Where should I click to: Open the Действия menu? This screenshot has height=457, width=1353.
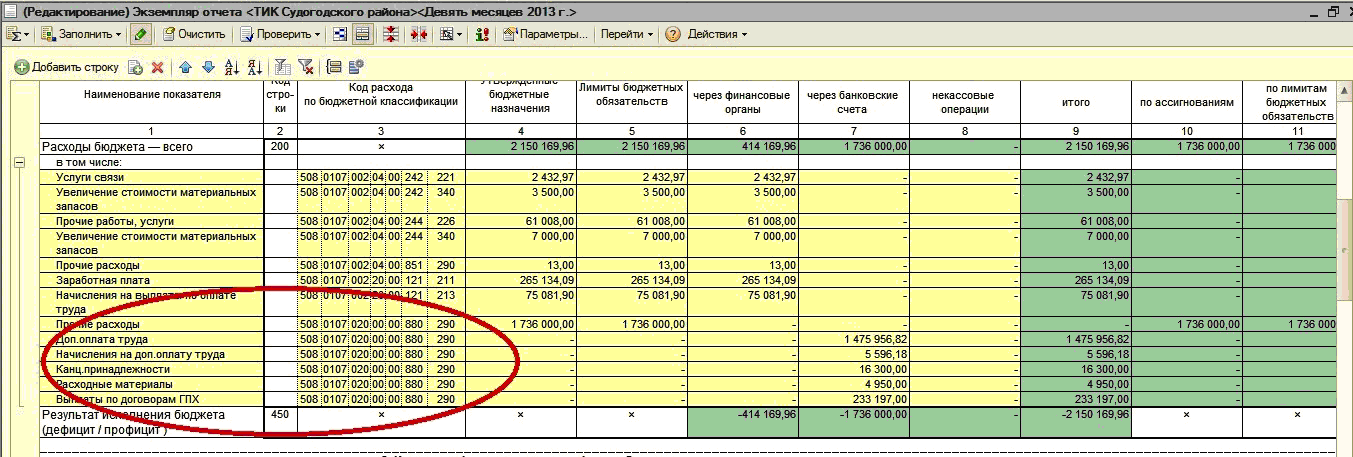point(718,34)
